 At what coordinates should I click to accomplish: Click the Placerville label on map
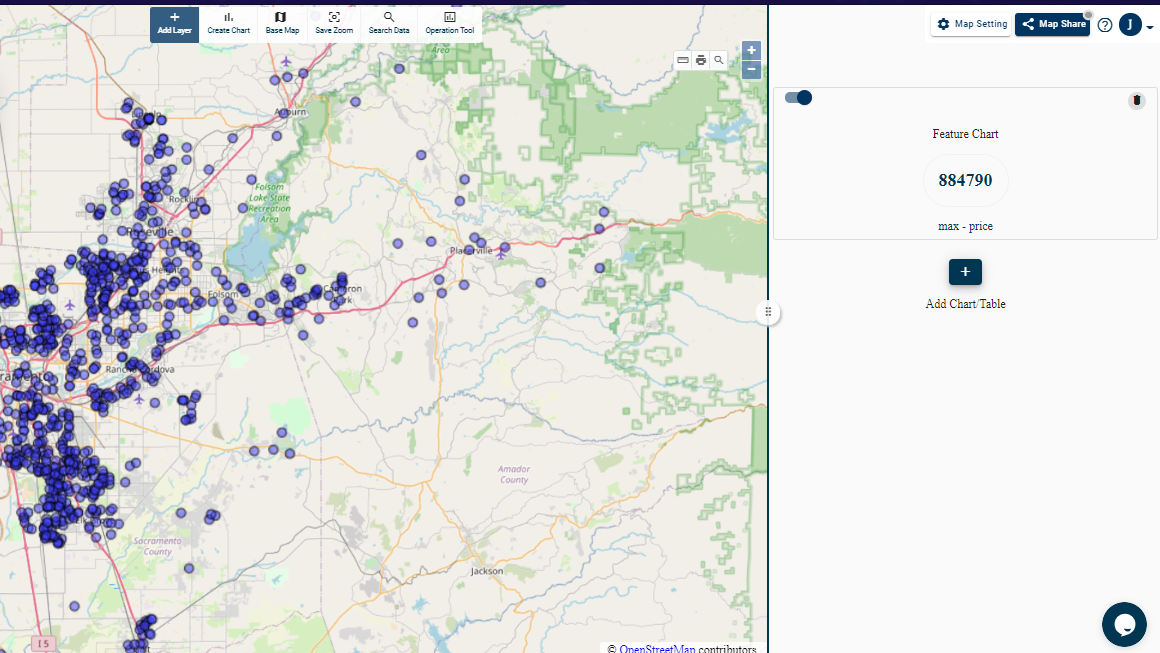click(471, 251)
